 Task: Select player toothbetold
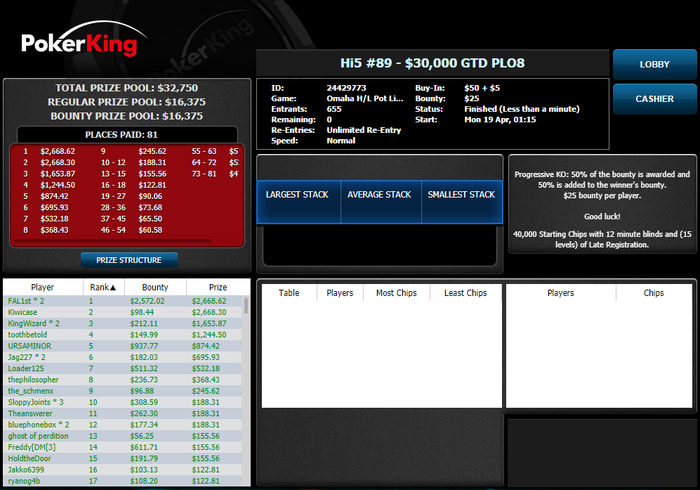tap(123, 334)
